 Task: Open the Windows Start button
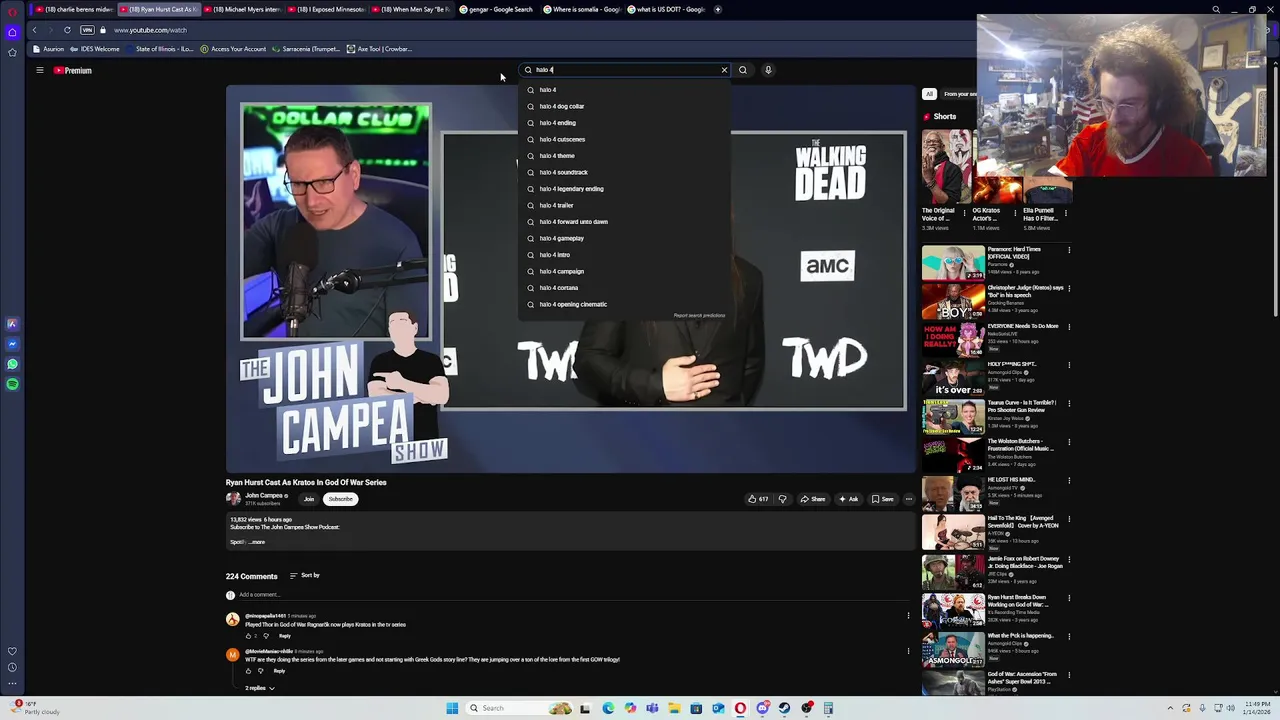(452, 708)
